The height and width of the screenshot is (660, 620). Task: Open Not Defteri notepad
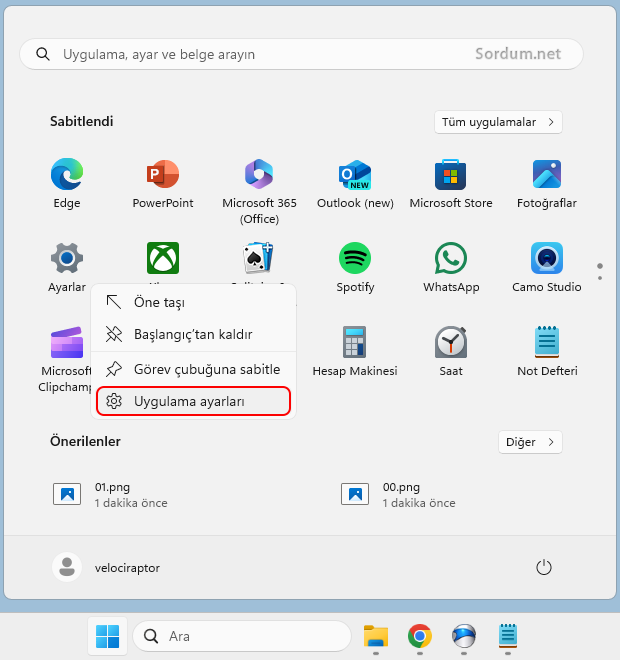(x=547, y=351)
